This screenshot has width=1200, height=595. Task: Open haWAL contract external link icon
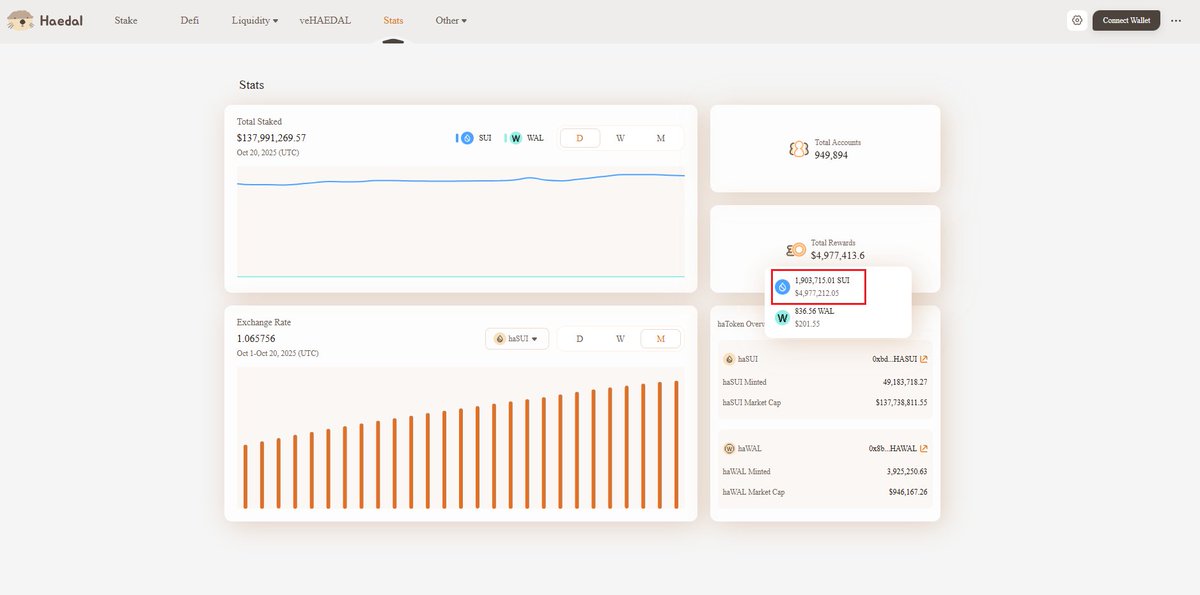924,449
